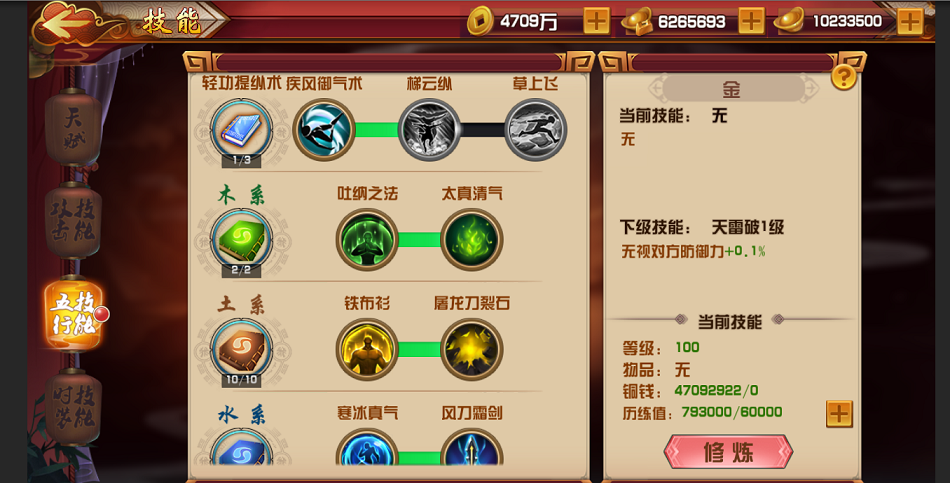Go back using the golden arrow
The image size is (950, 483).
click(63, 22)
